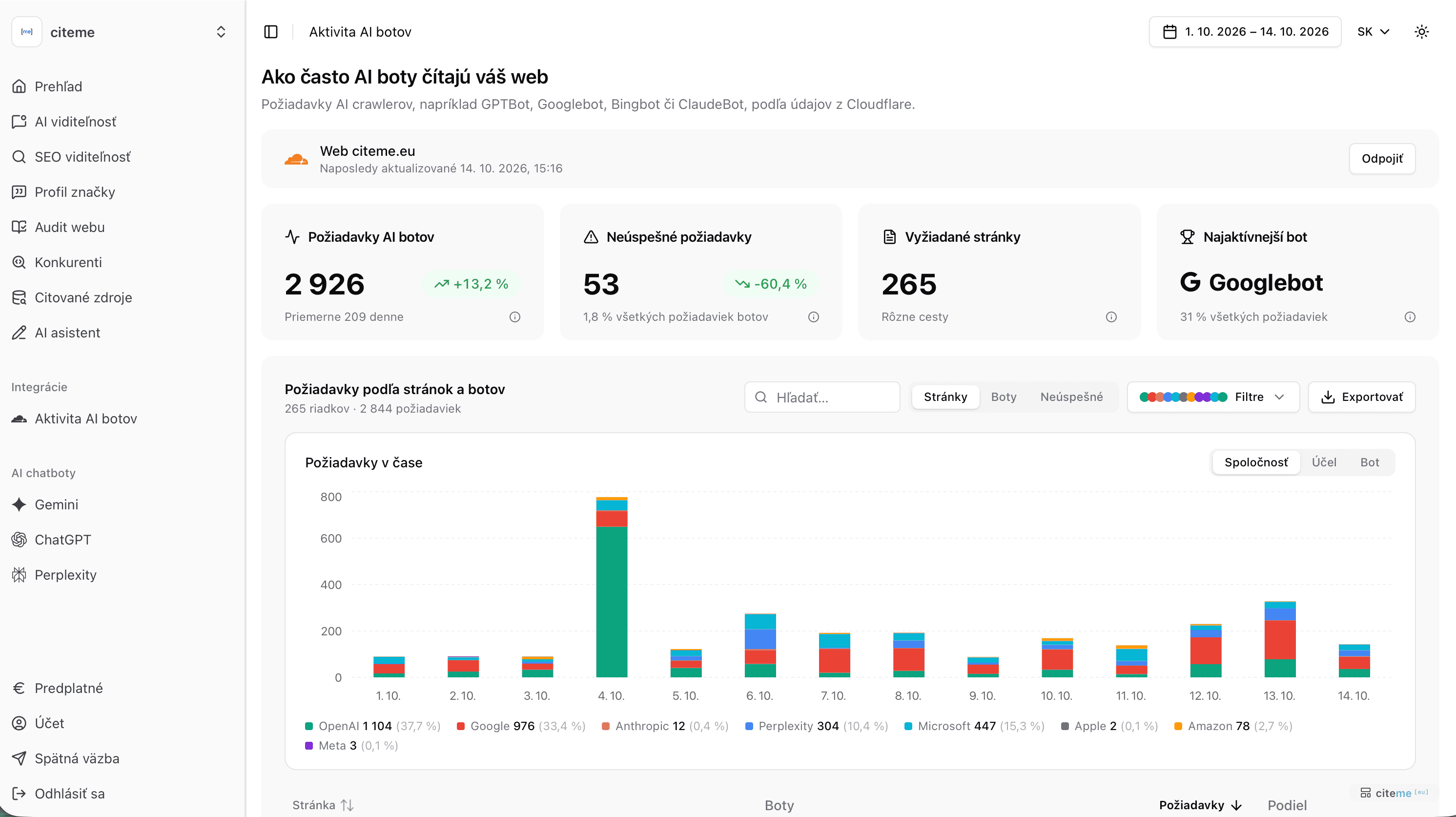This screenshot has height=817, width=1456.
Task: Open the date range picker
Action: coord(1245,32)
